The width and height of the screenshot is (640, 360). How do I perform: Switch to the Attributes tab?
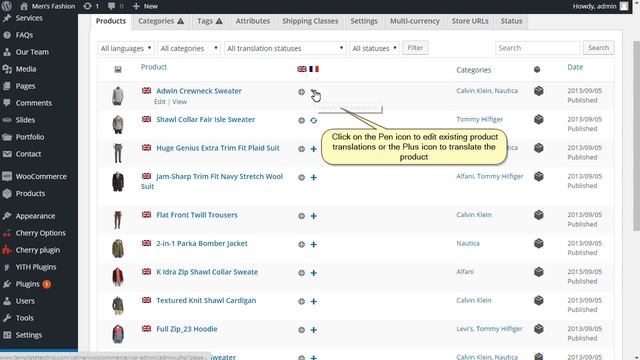[253, 21]
